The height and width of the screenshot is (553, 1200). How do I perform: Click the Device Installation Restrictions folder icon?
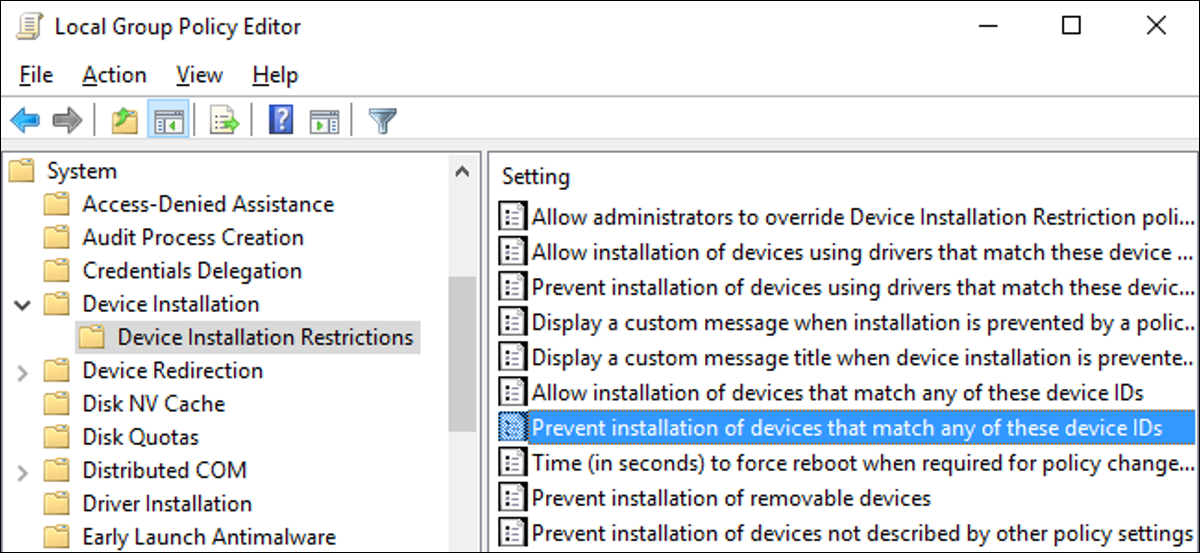click(x=92, y=337)
